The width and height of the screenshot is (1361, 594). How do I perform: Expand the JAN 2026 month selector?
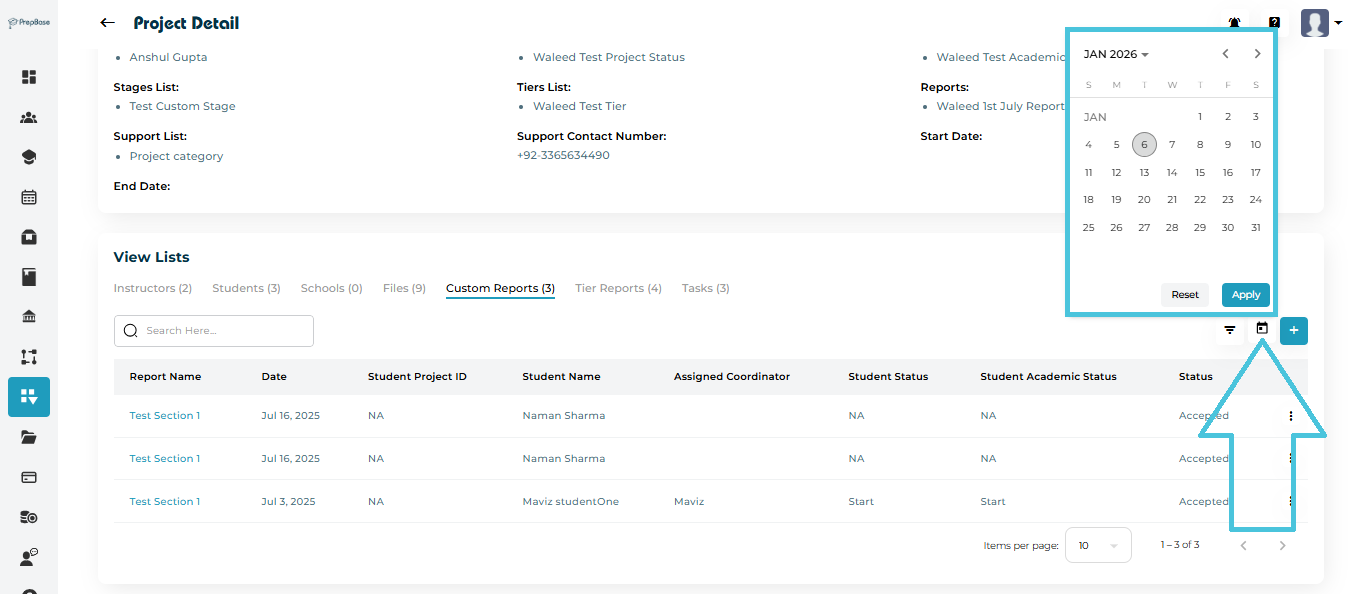1116,54
